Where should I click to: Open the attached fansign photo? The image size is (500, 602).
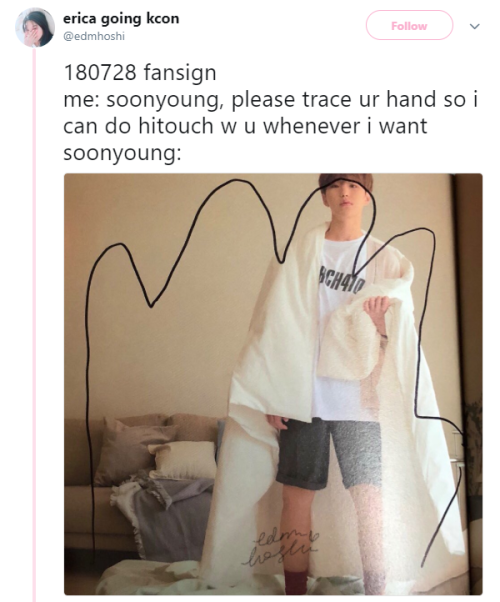pyautogui.click(x=273, y=384)
